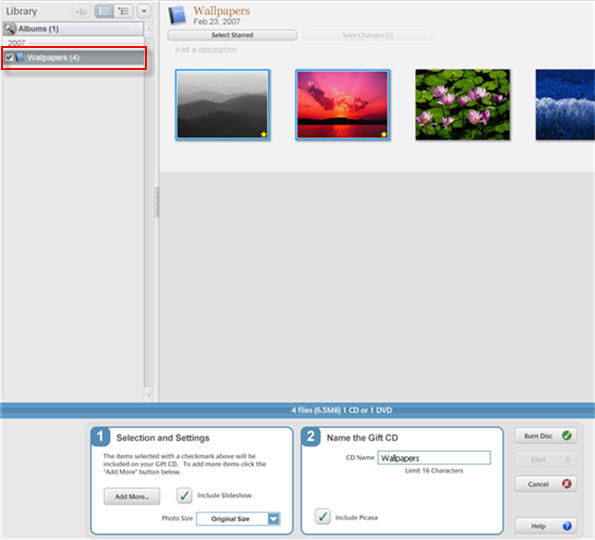Click the Add More... button

[132, 496]
